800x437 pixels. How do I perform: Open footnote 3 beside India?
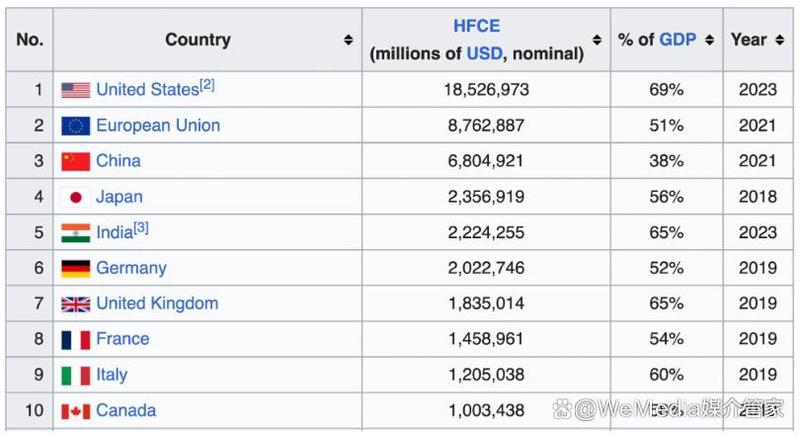(141, 229)
